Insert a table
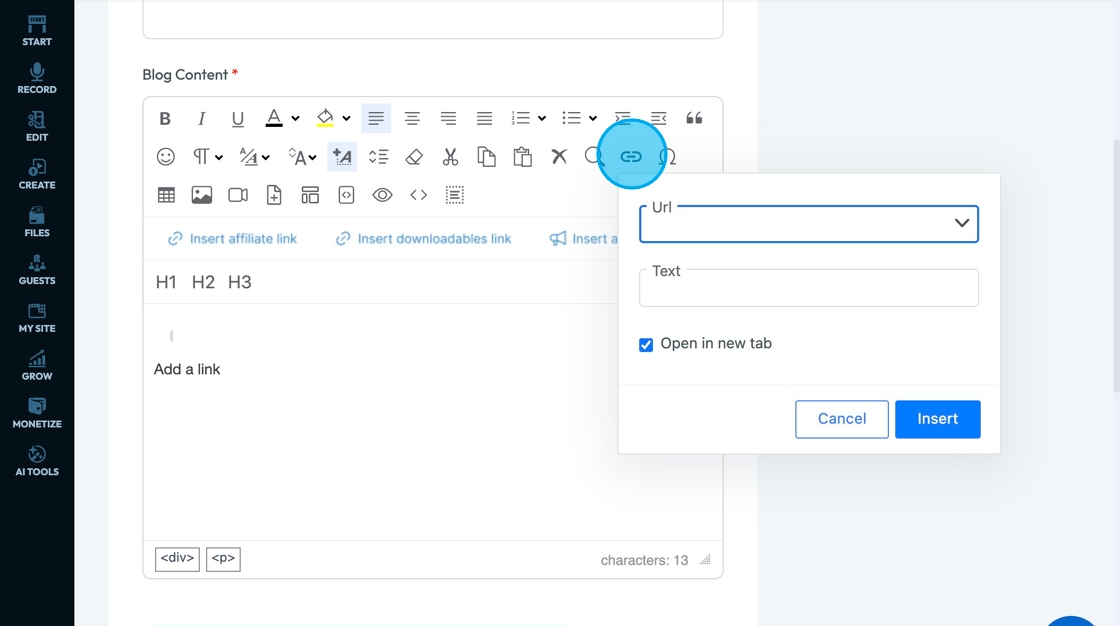This screenshot has width=1120, height=626. point(166,195)
